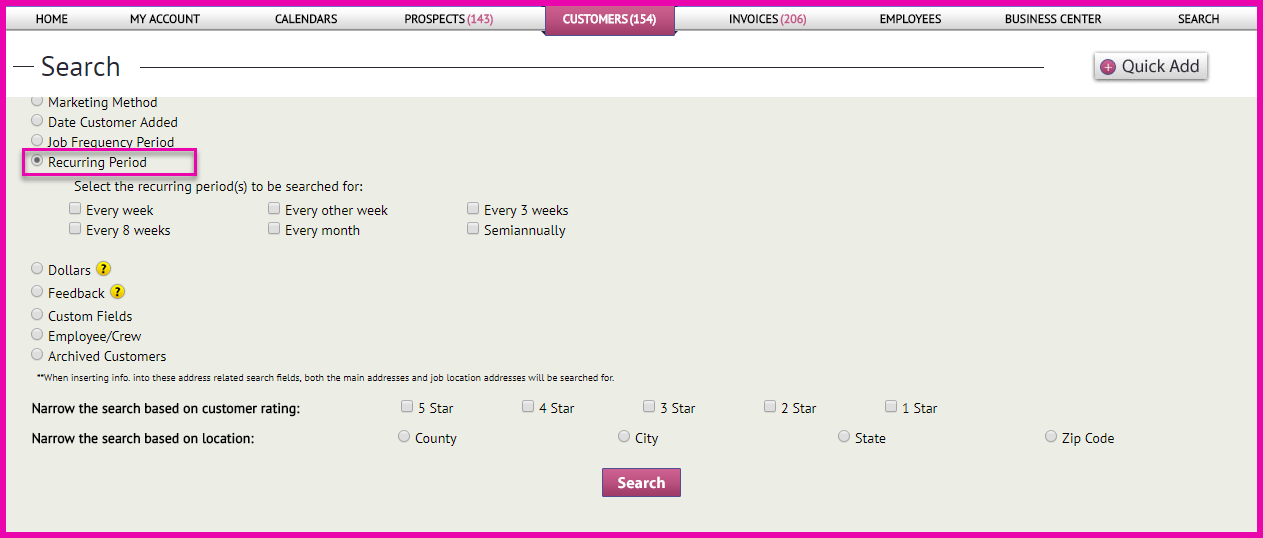
Task: Tick the Every month checkbox
Action: click(x=274, y=228)
